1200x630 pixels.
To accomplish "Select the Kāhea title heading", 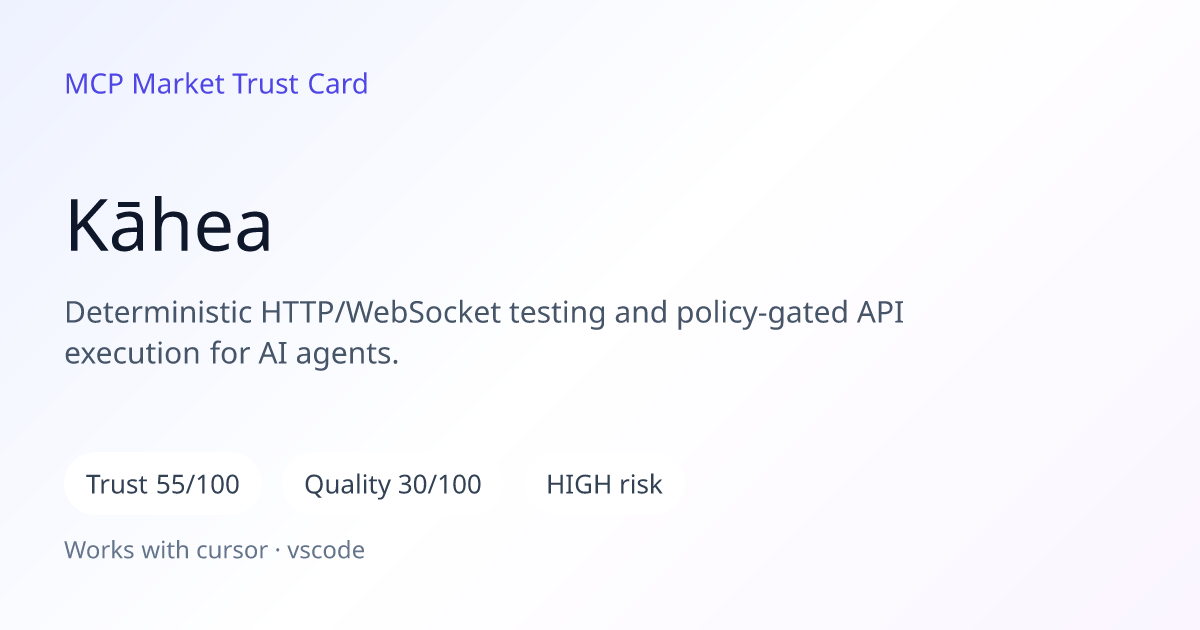I will pos(169,226).
